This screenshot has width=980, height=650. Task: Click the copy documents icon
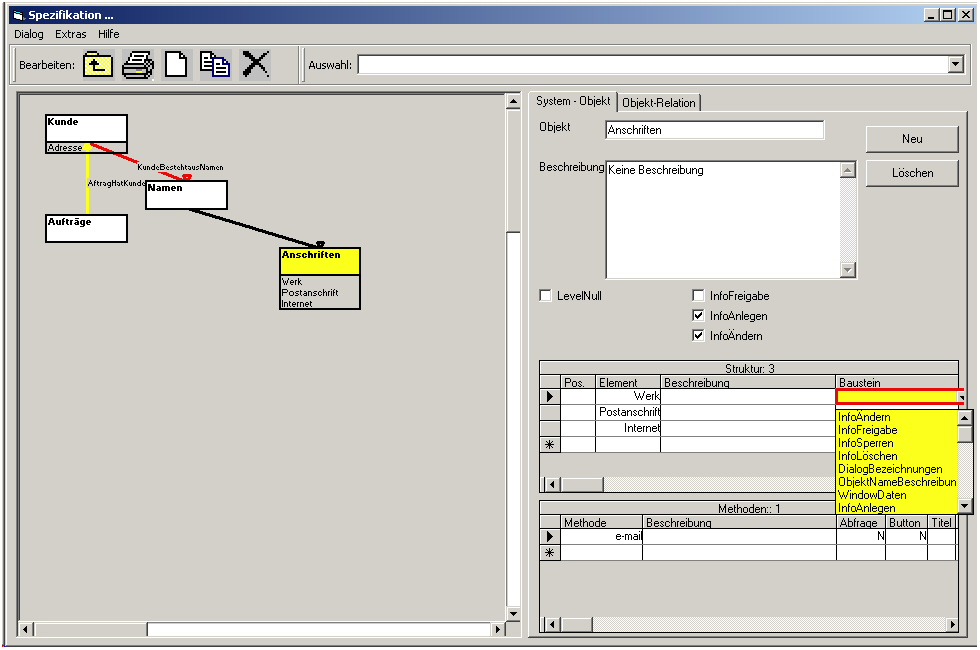coord(215,65)
